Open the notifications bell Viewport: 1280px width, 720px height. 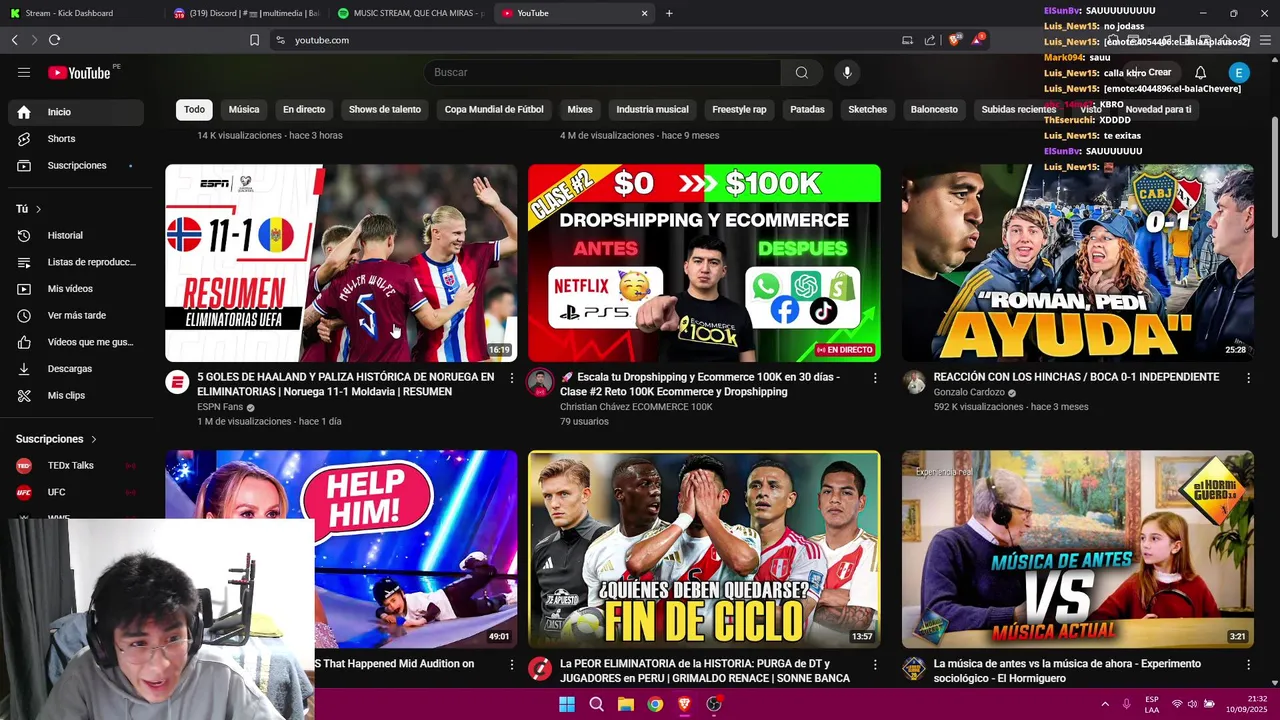[1200, 72]
